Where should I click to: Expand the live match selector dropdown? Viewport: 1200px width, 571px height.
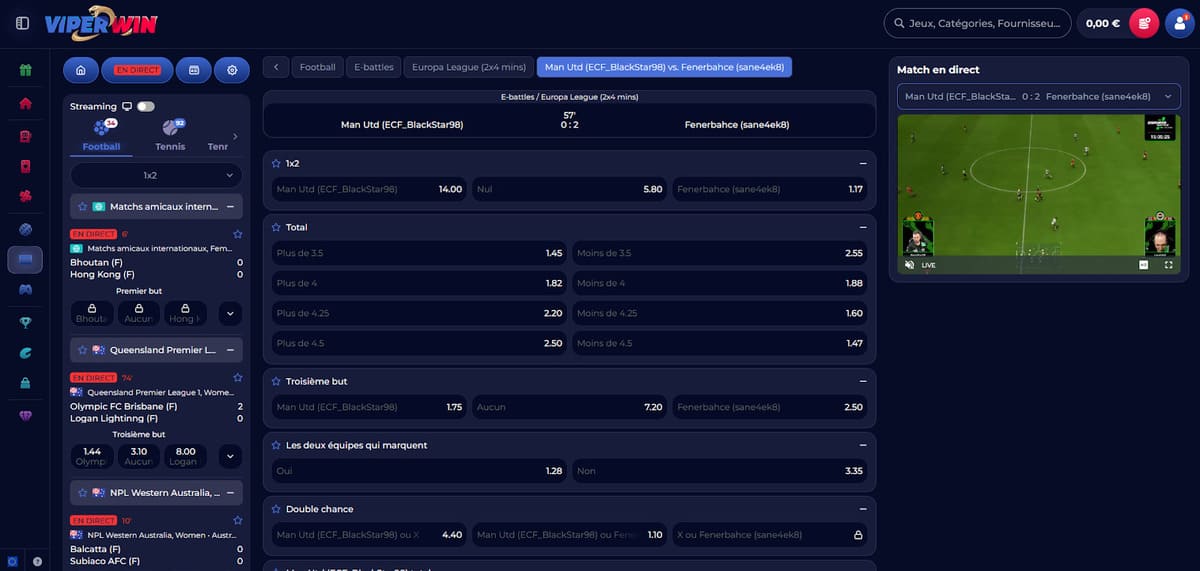[x=1038, y=96]
